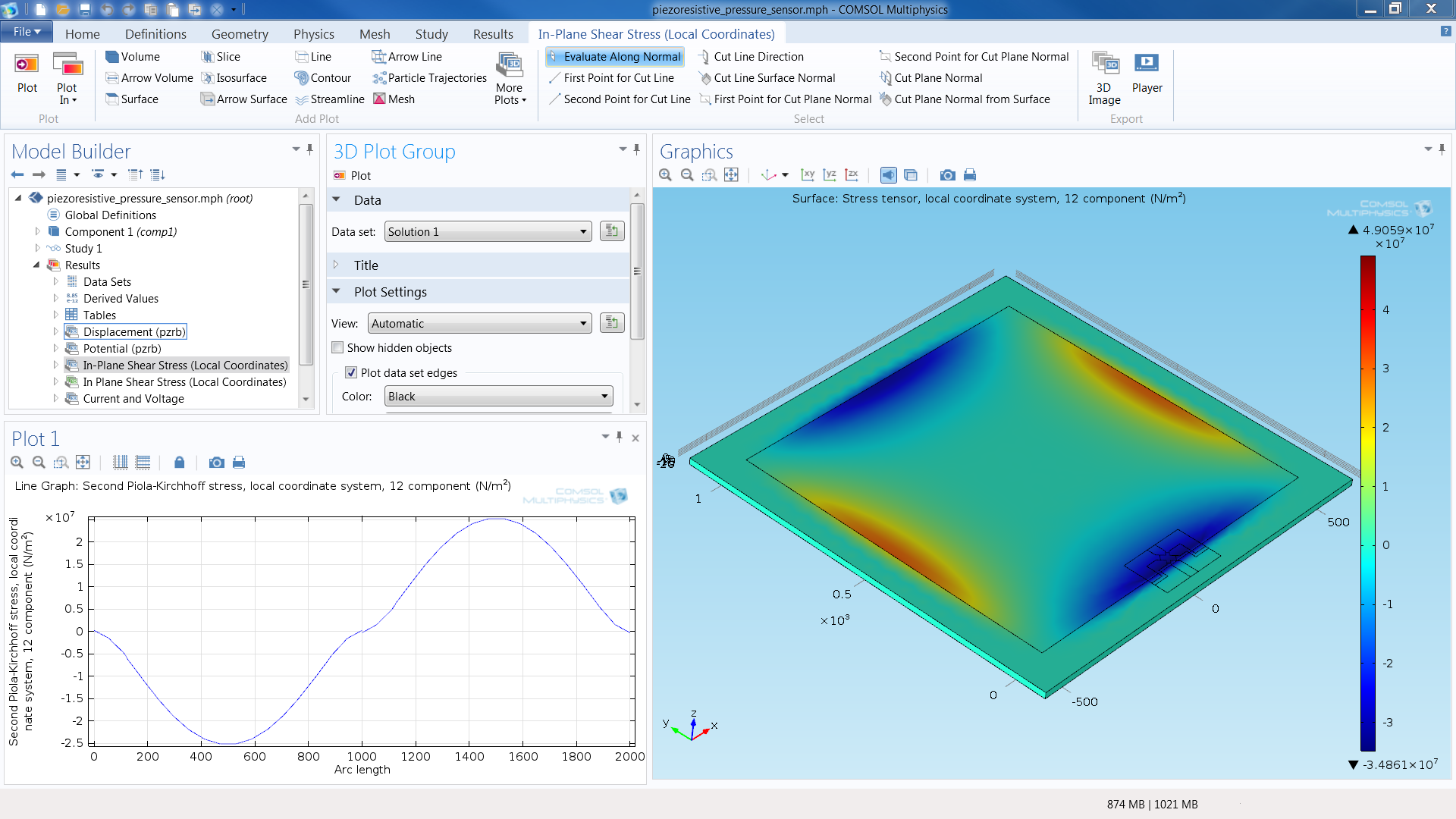Click Cut Line Surface Normal

pos(767,78)
